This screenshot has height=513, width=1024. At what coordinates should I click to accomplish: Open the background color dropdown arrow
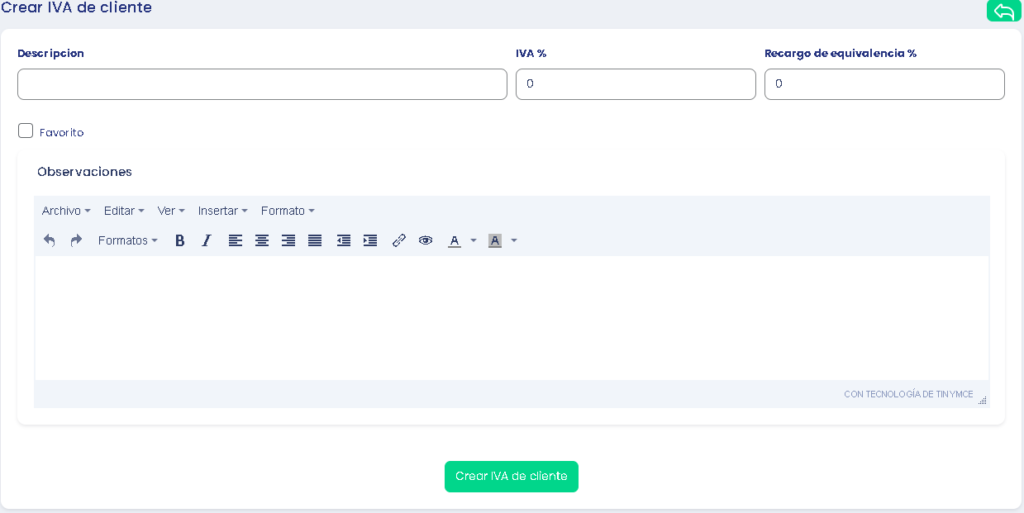pos(514,241)
